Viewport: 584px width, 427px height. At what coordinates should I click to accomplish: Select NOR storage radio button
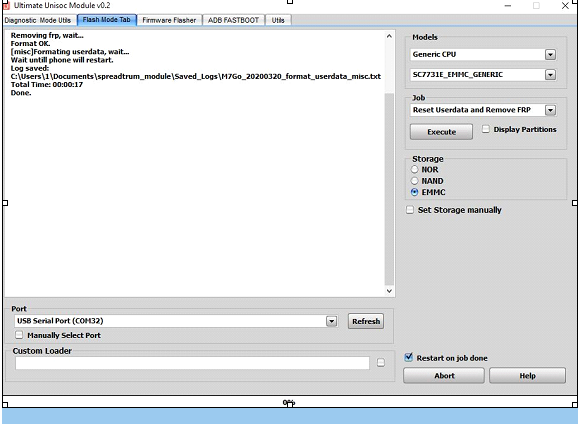(x=415, y=170)
